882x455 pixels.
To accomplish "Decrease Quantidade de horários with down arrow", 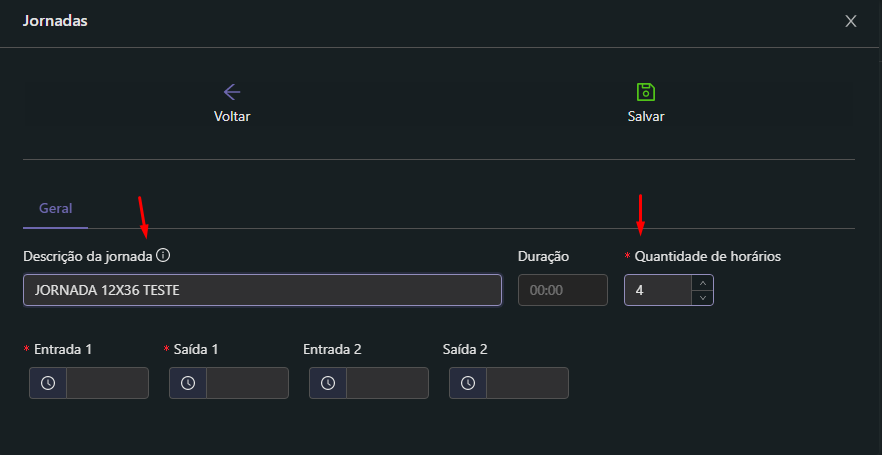I will (x=702, y=297).
